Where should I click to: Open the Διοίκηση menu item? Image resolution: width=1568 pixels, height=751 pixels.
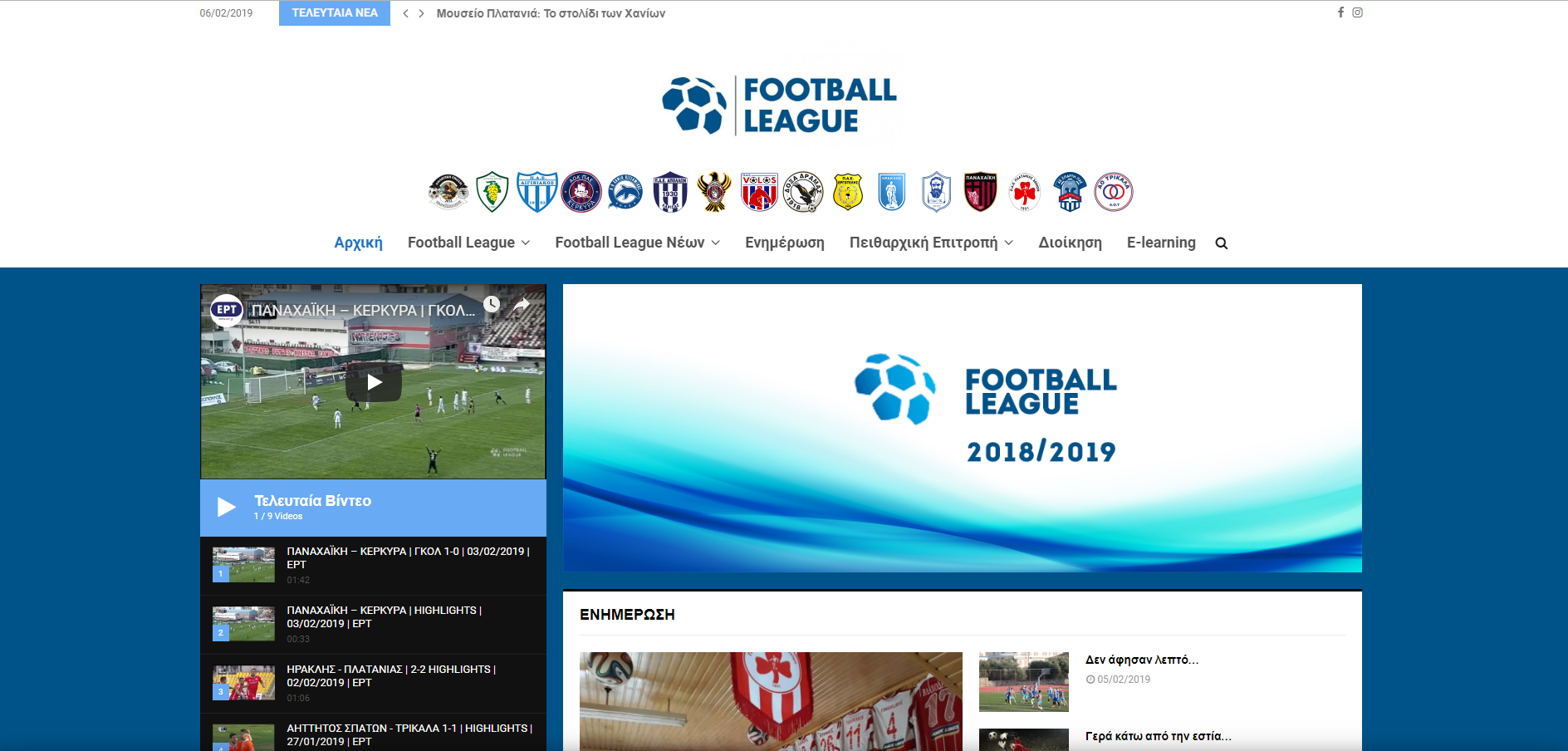(1070, 243)
